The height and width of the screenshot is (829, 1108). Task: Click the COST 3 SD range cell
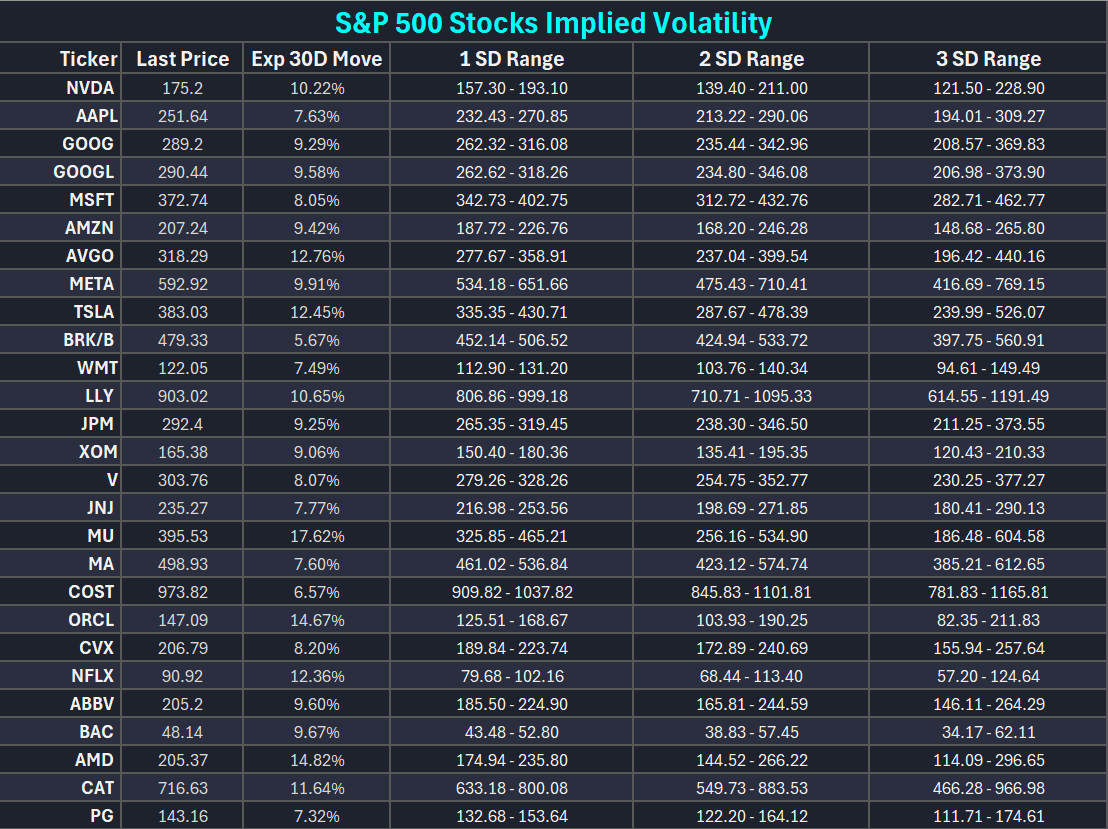(988, 592)
